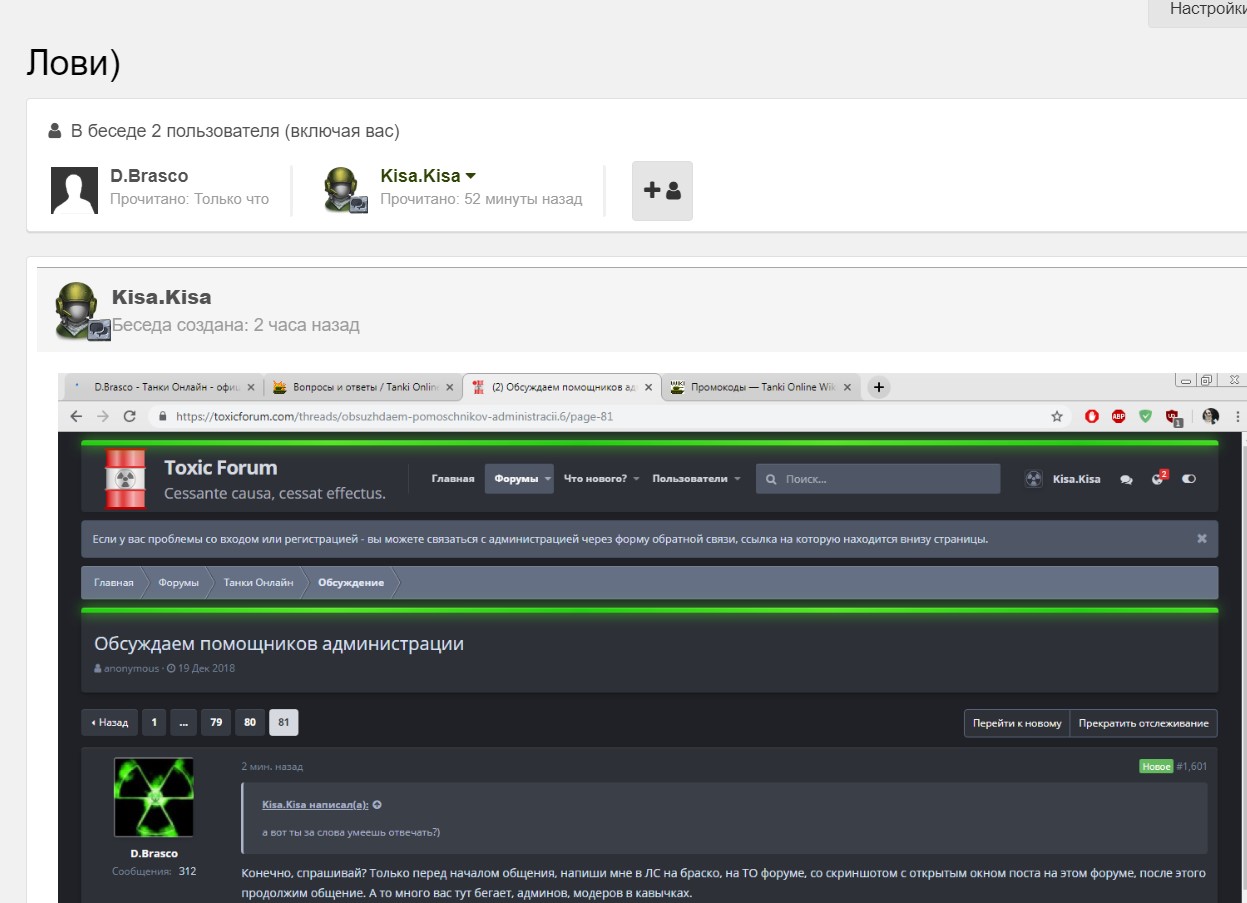
Task: Click the green shield extension icon
Action: [x=1146, y=416]
